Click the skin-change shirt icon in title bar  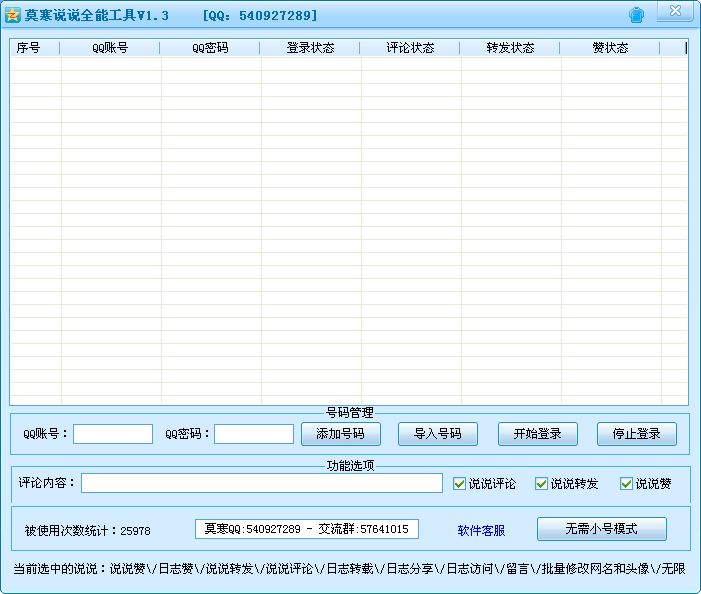point(636,15)
